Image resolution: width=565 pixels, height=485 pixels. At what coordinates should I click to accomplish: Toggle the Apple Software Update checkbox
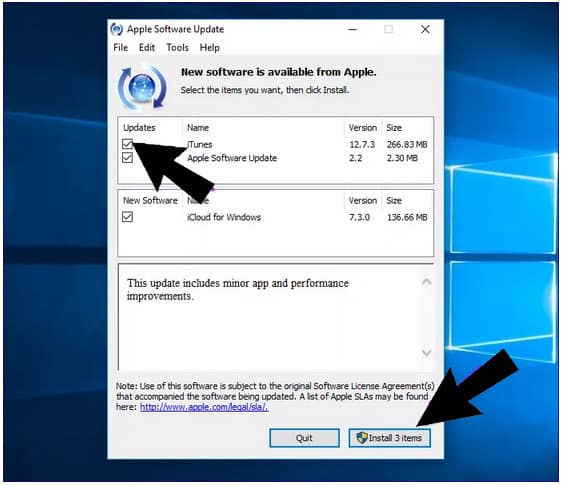[x=127, y=157]
